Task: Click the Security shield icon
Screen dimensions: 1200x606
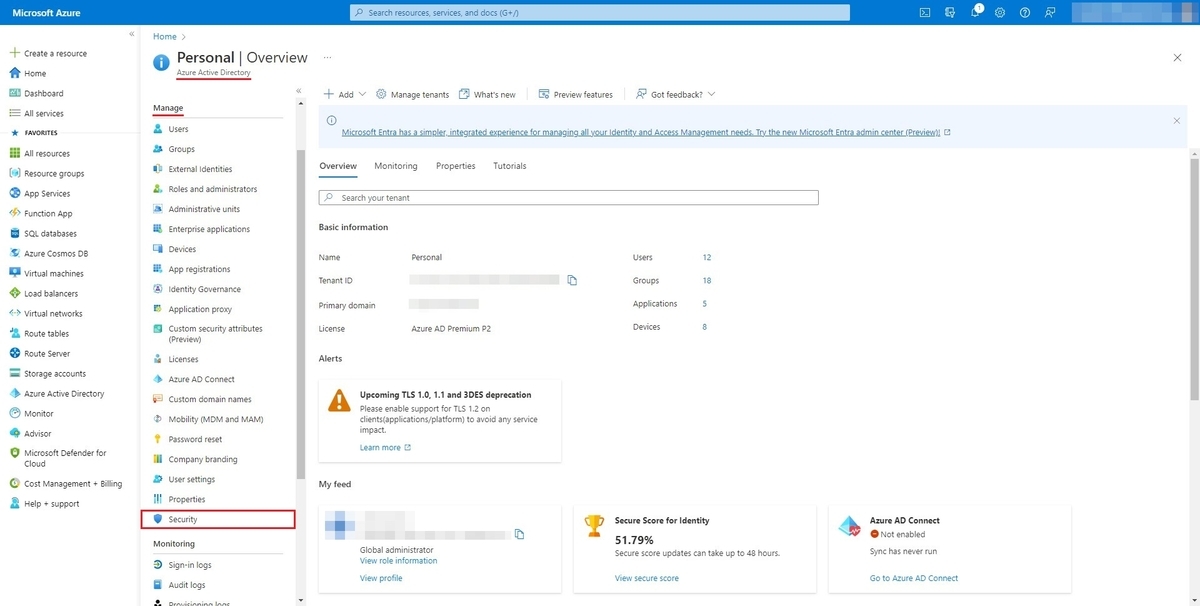Action: pyautogui.click(x=159, y=519)
